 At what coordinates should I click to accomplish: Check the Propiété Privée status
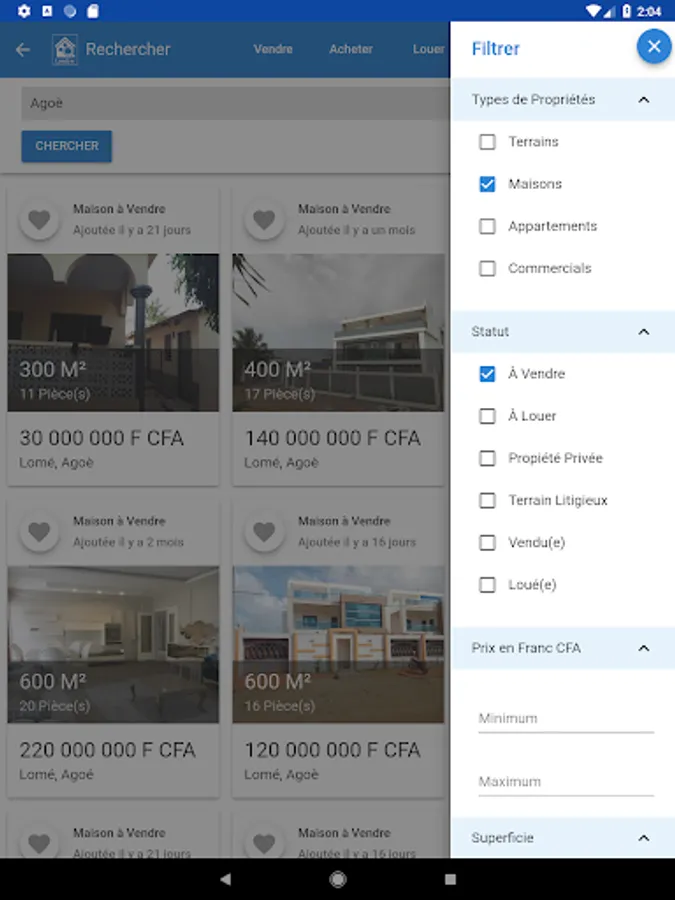pos(487,458)
